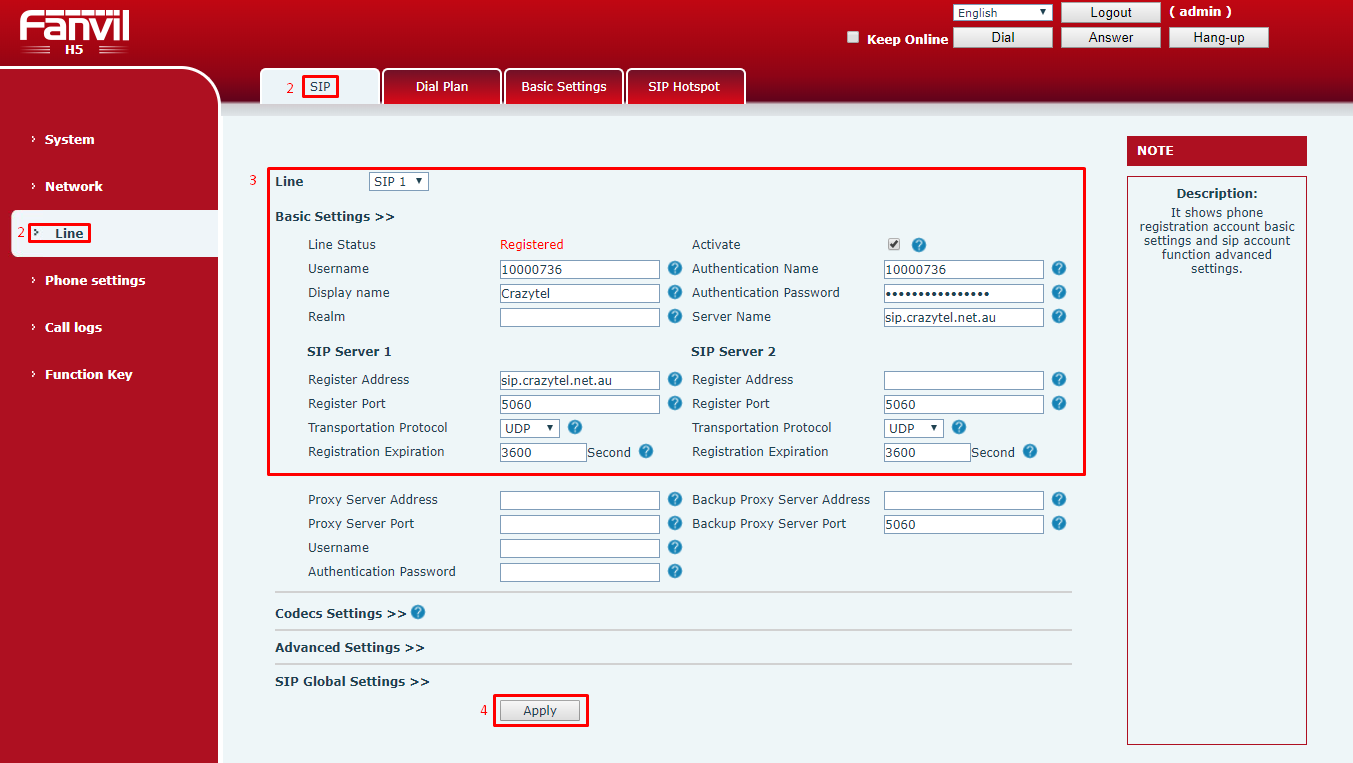This screenshot has width=1353, height=763.
Task: Click the Logout button
Action: point(1110,13)
